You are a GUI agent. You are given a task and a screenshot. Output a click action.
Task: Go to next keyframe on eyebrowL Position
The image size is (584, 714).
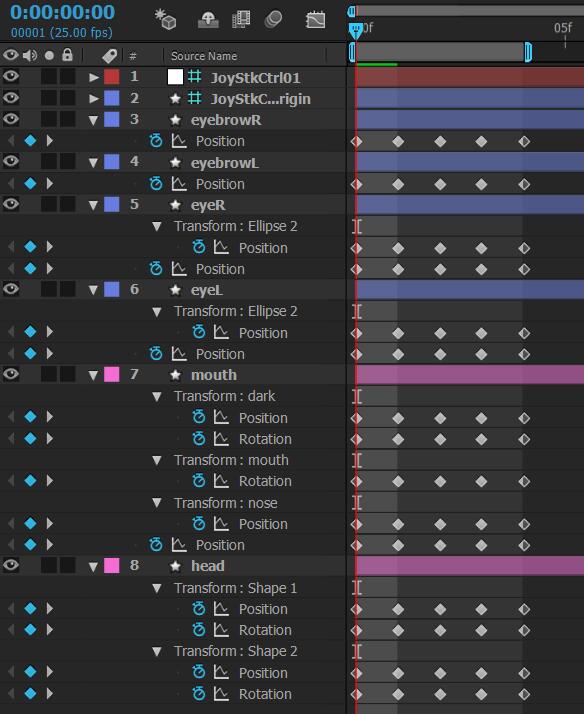tap(50, 184)
